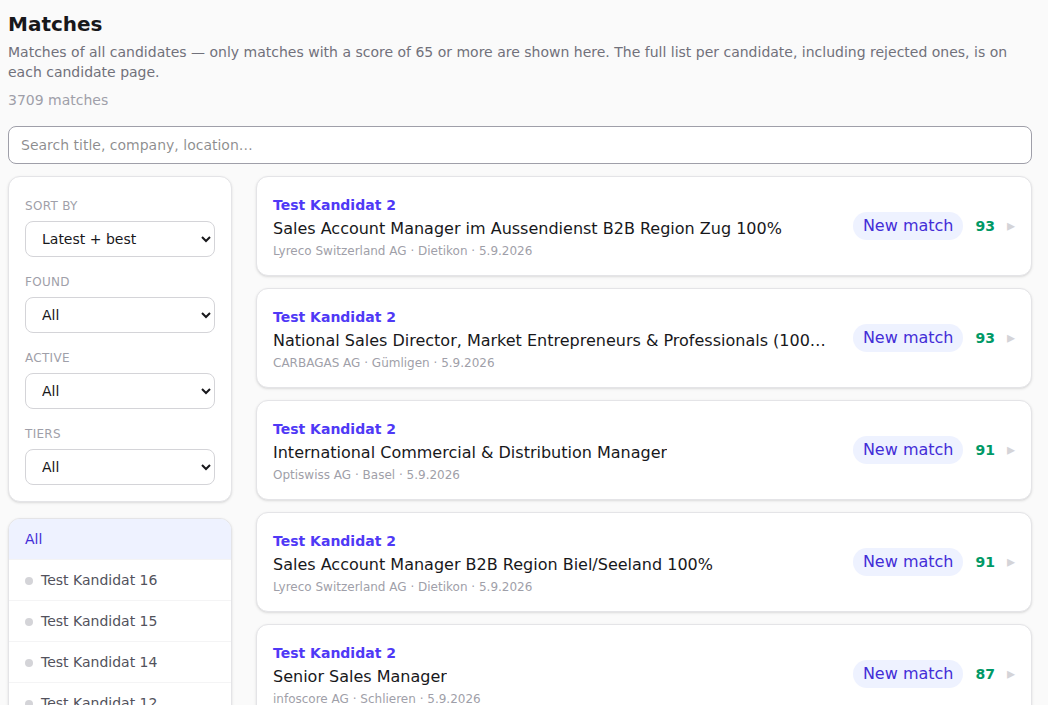The image size is (1048, 705).
Task: Open the Active filter dropdown
Action: click(120, 391)
